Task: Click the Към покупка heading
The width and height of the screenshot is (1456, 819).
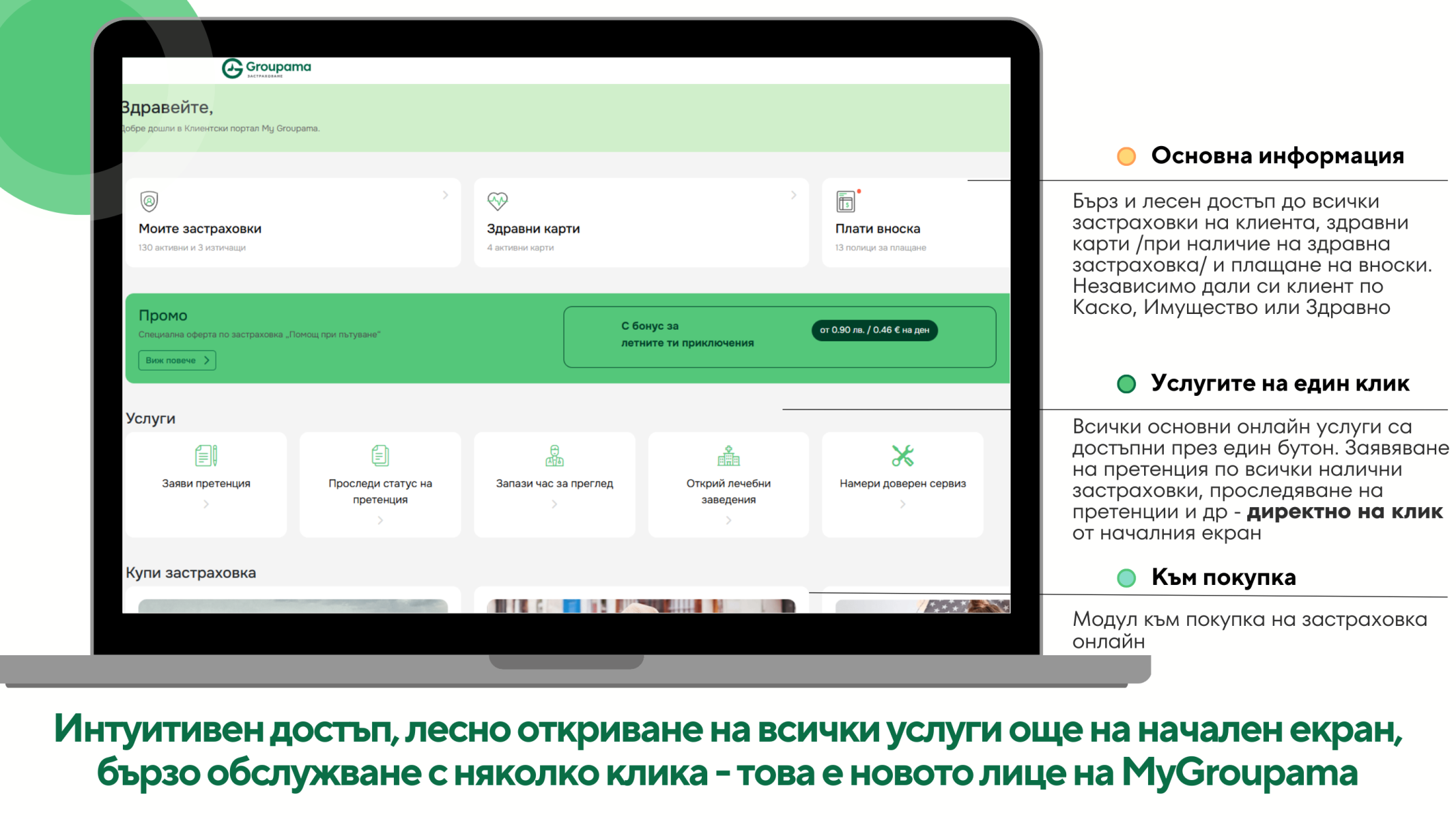Action: point(1223,577)
